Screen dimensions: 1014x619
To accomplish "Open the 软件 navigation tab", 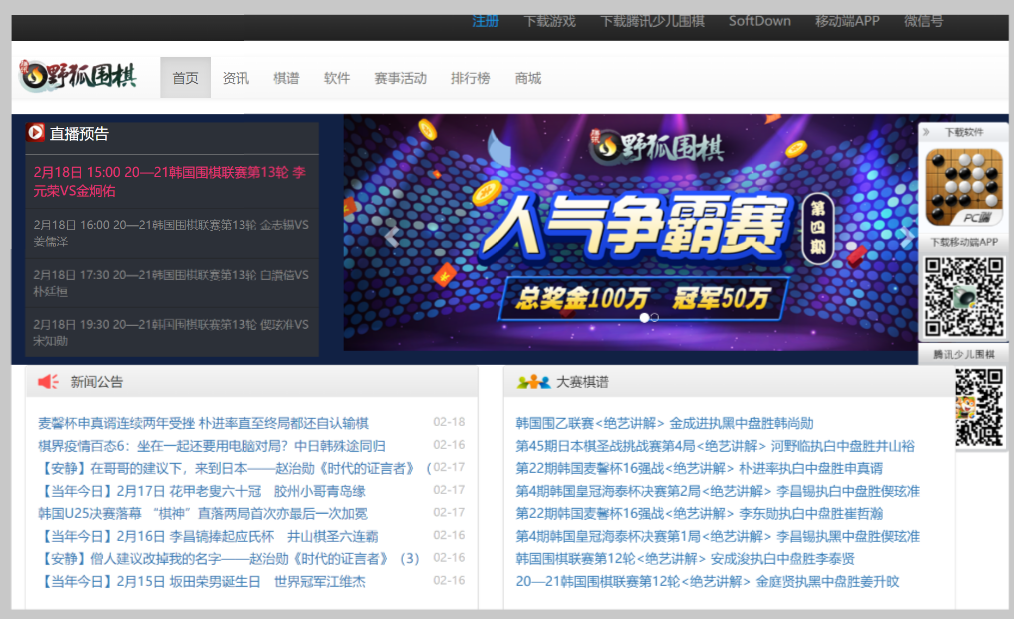I will point(337,78).
